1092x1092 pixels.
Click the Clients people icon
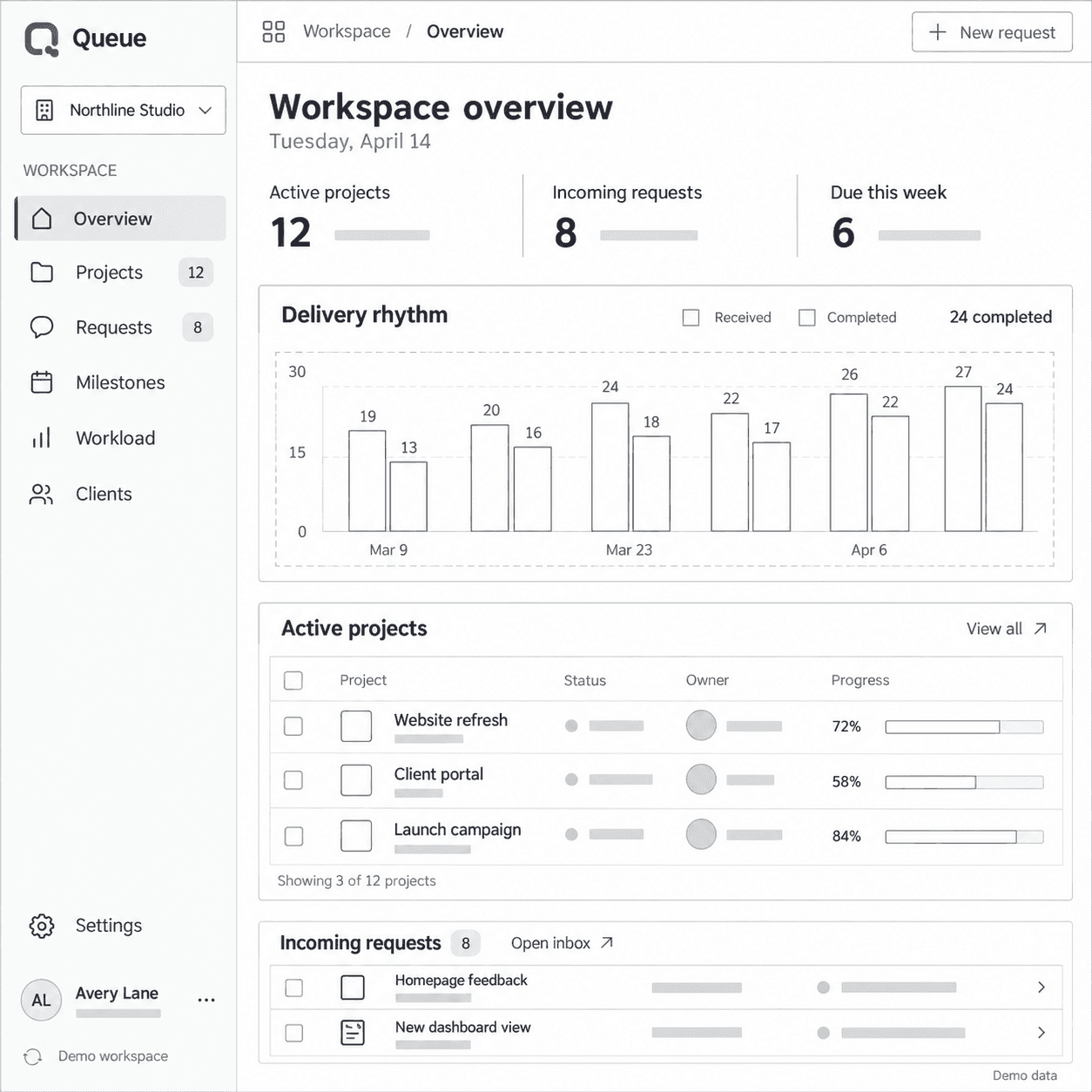[x=42, y=494]
